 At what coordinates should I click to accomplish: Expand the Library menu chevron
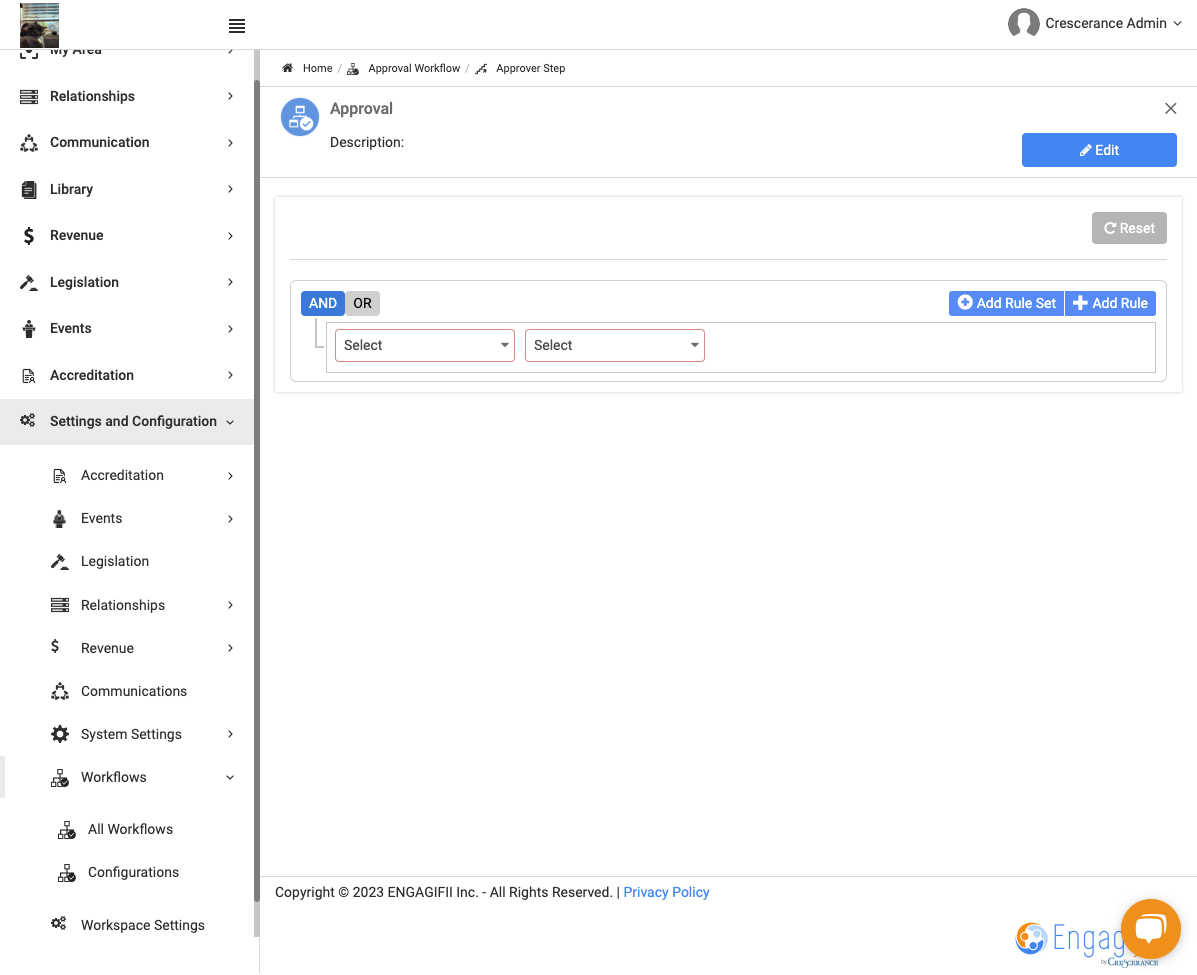tap(231, 189)
